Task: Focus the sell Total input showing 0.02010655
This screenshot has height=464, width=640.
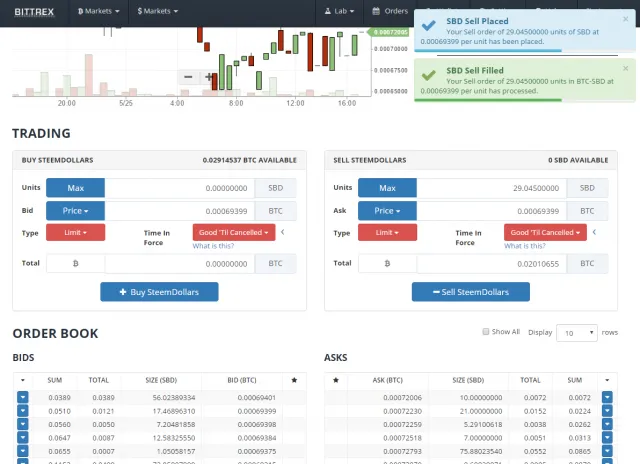Action: (x=491, y=264)
